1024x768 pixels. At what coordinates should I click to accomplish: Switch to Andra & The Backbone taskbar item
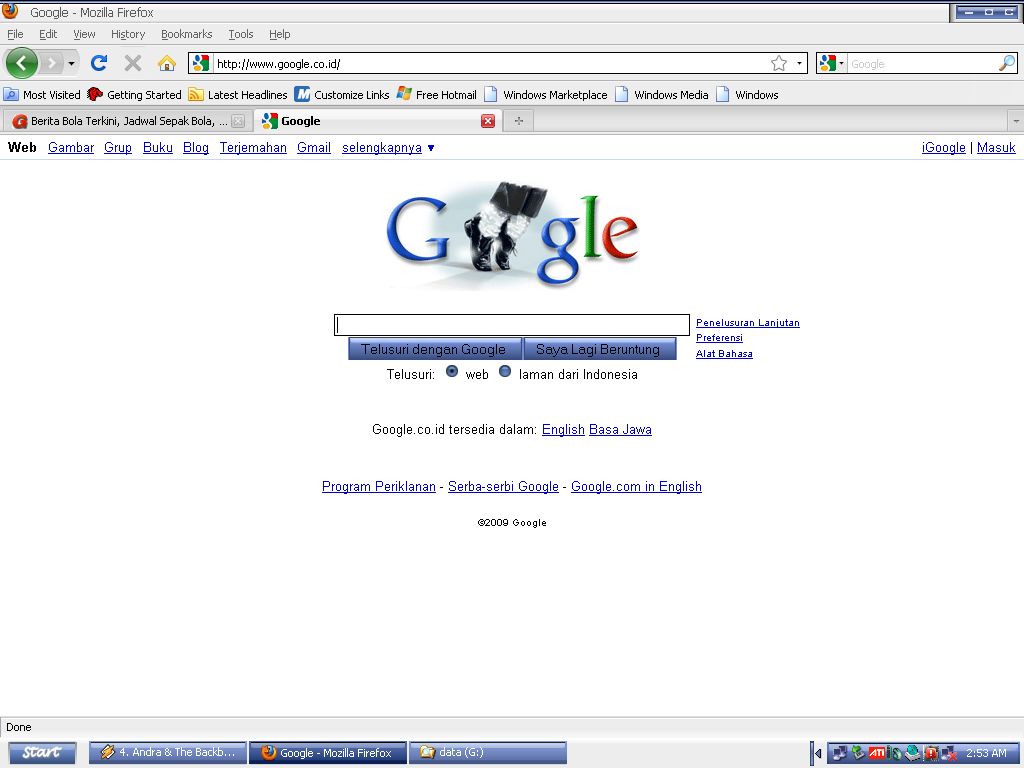click(168, 752)
